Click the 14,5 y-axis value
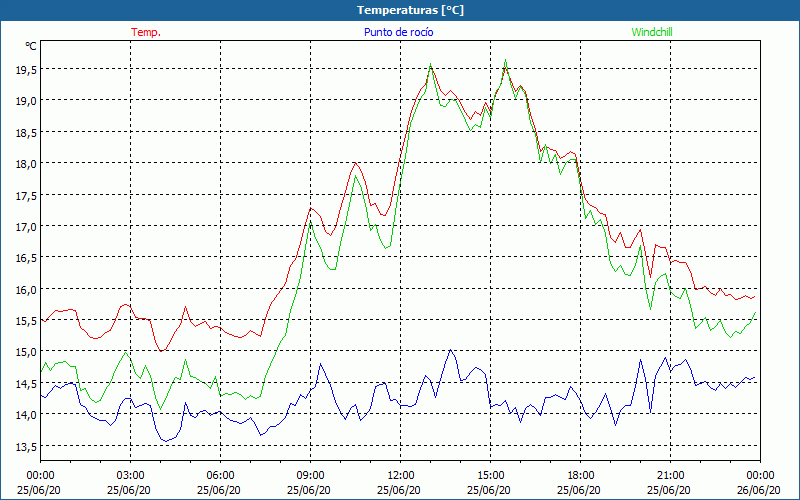Viewport: 800px width, 500px height. (x=26, y=384)
